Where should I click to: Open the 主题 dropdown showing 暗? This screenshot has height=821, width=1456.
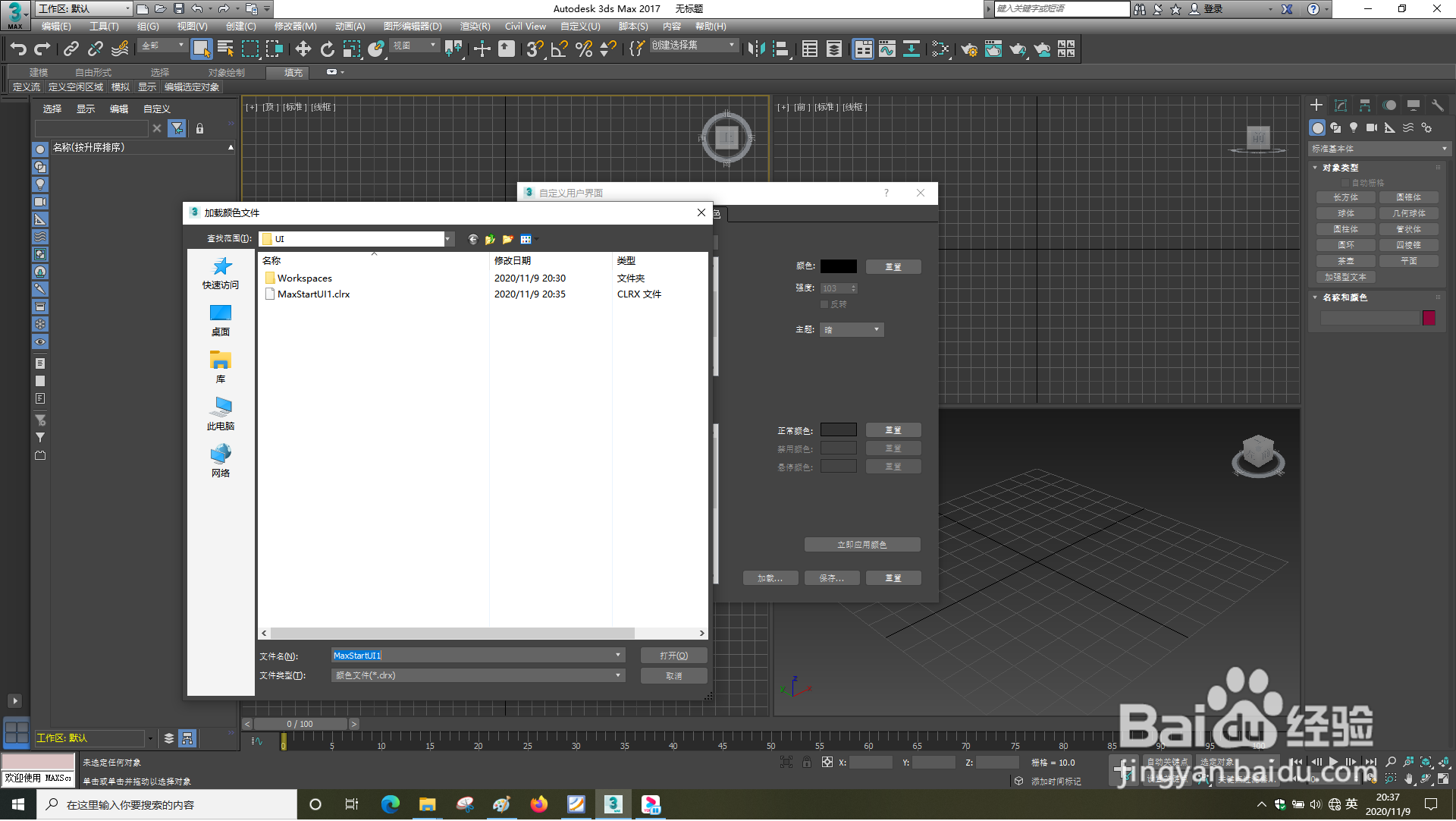coord(851,329)
